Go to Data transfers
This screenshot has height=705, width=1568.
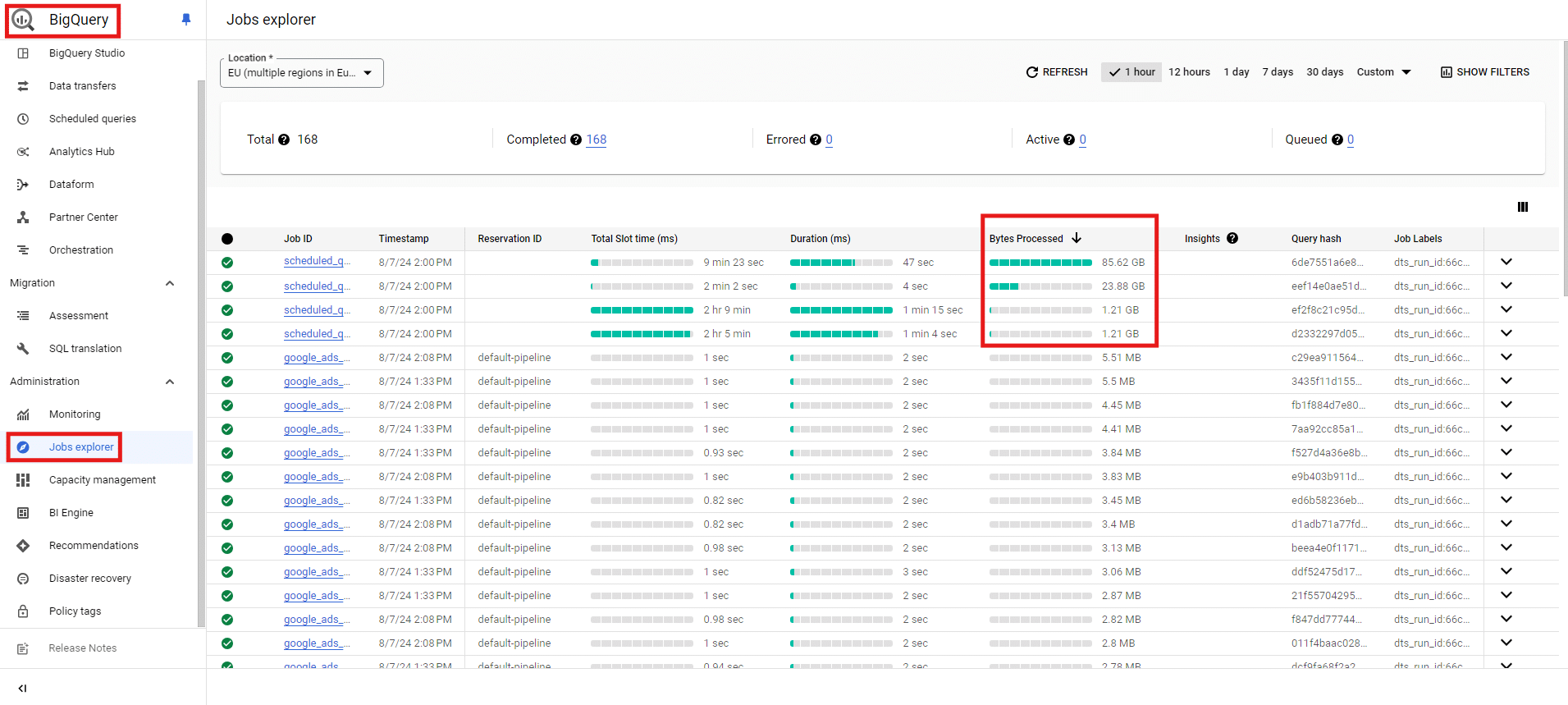[82, 86]
